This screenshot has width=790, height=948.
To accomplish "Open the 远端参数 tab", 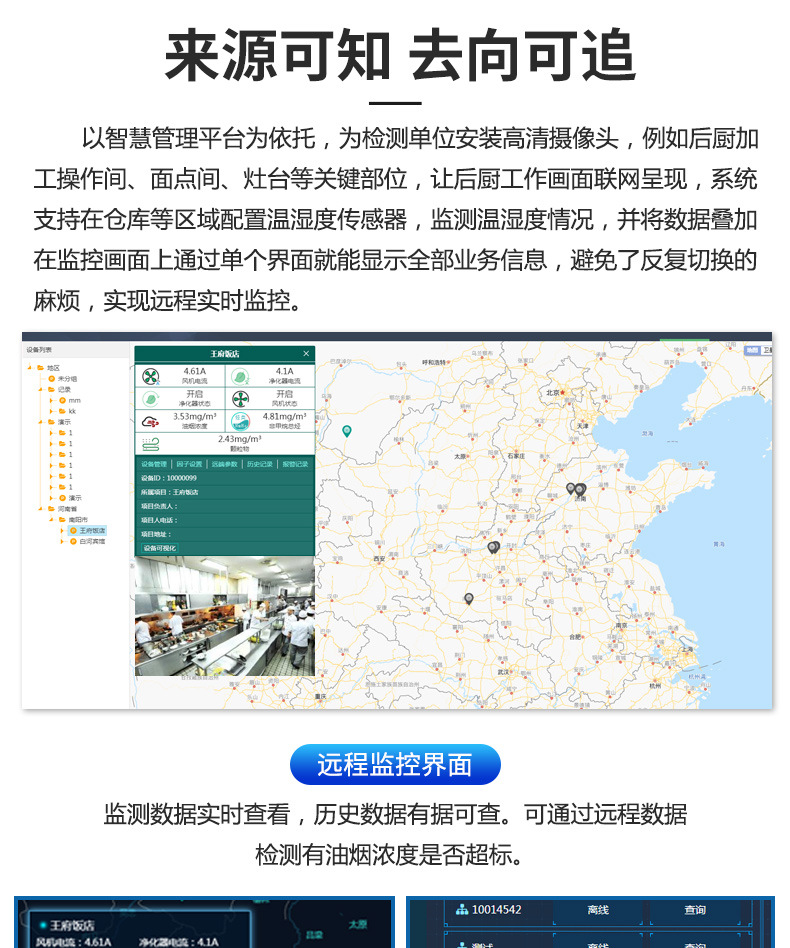I will point(224,464).
